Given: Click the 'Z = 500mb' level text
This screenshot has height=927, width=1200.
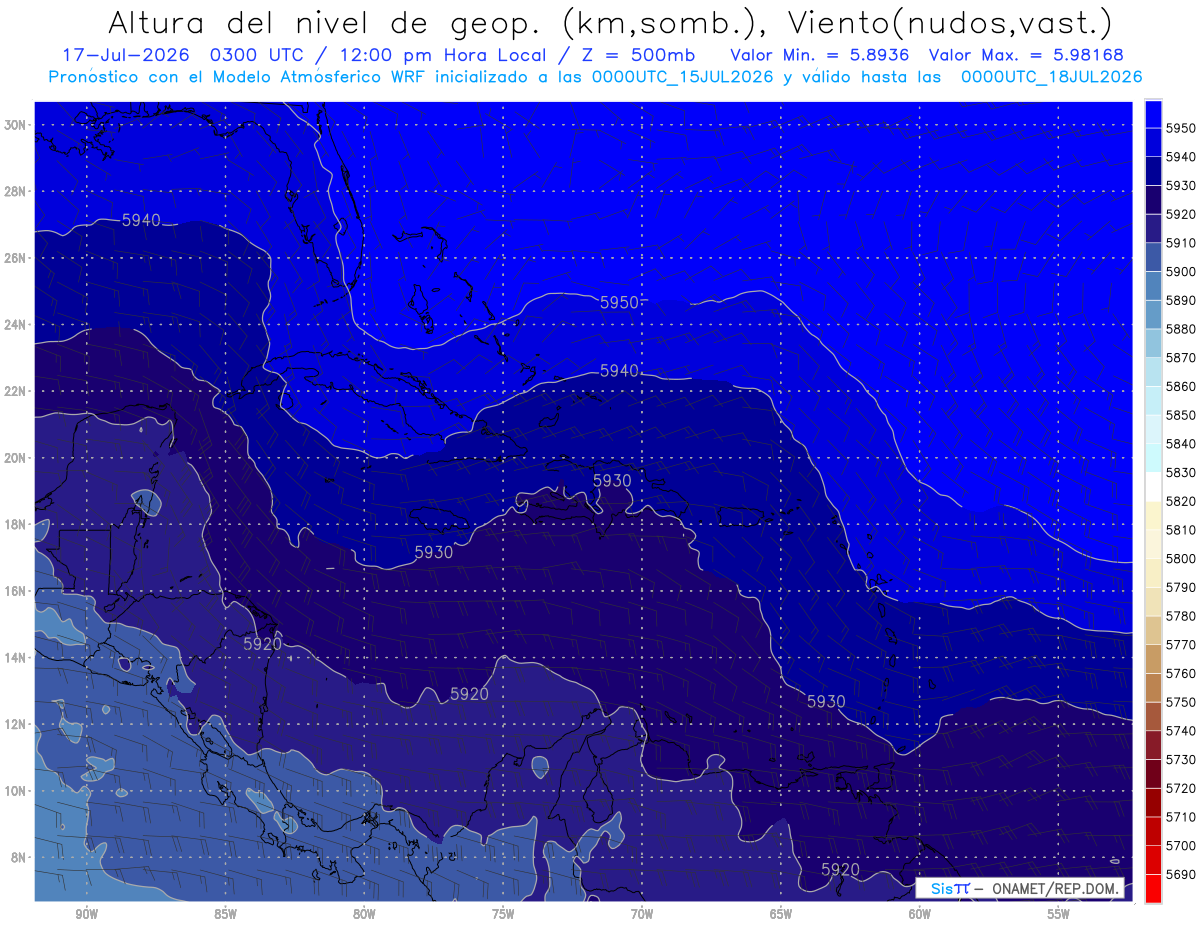Looking at the screenshot, I should click(x=636, y=55).
